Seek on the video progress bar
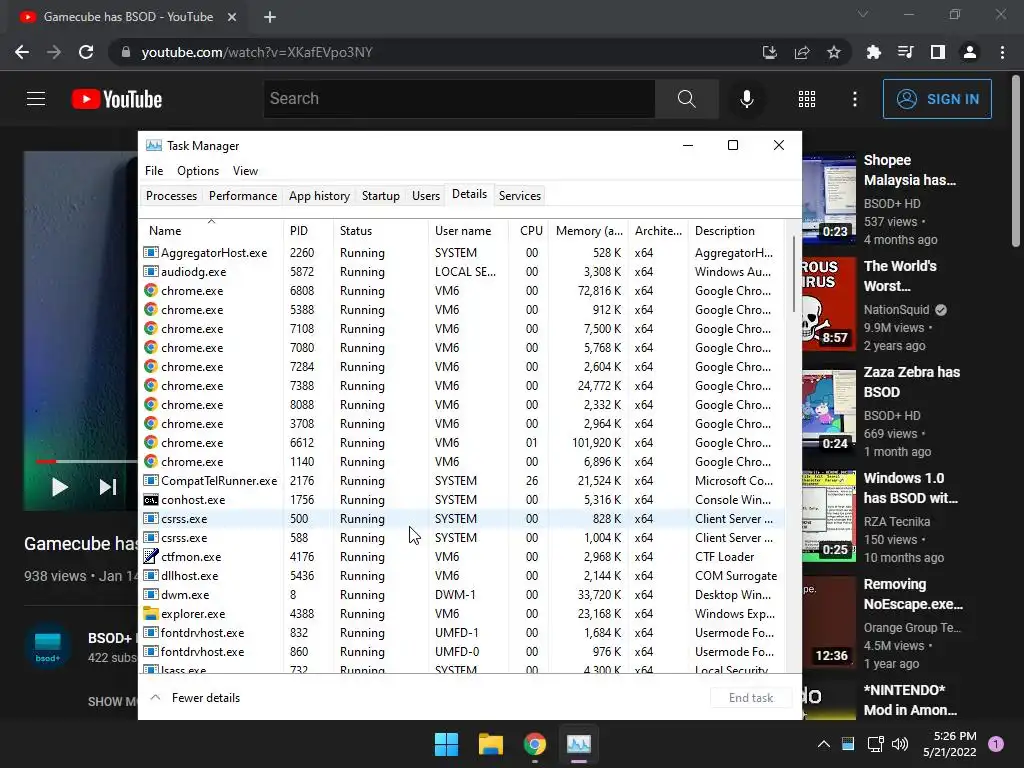The image size is (1024, 768). pos(87,461)
